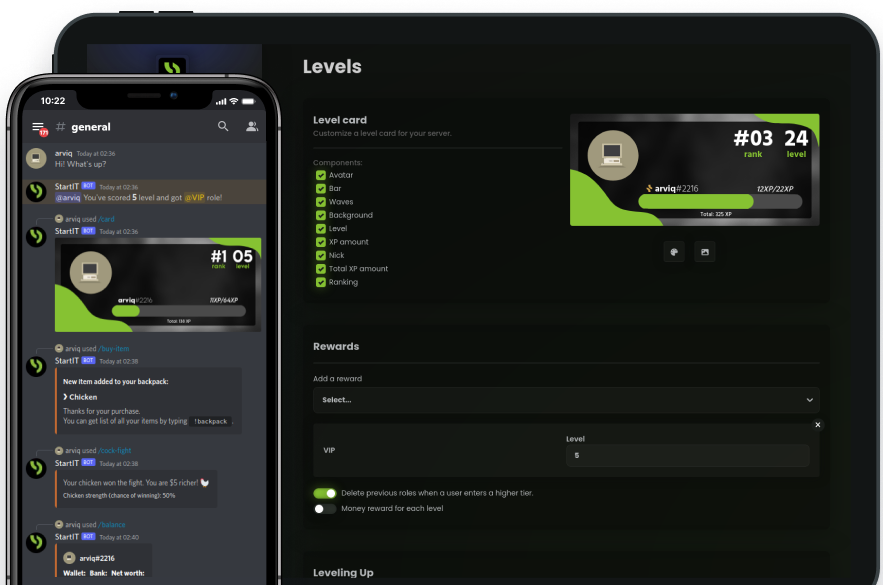Open the member list on the phone
The width and height of the screenshot is (883, 585).
coord(252,126)
